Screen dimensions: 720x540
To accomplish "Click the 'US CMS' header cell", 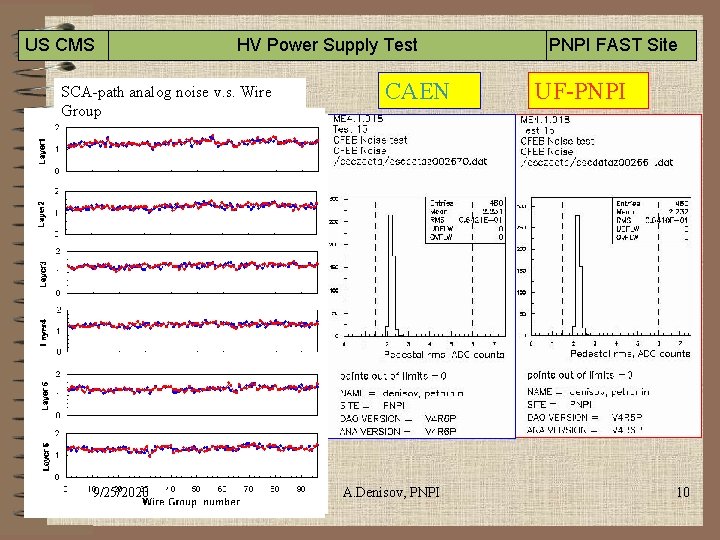I will tap(63, 45).
